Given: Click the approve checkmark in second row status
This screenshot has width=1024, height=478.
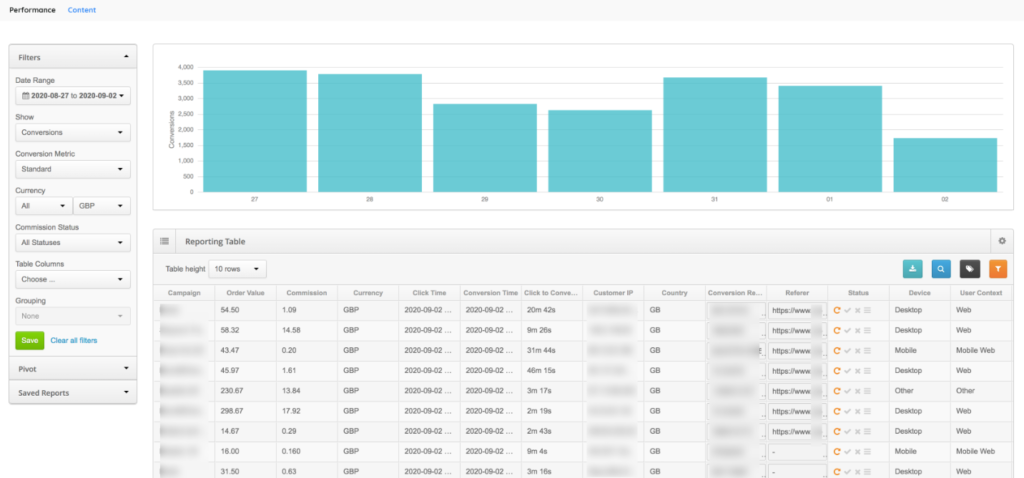Looking at the screenshot, I should pyautogui.click(x=847, y=330).
